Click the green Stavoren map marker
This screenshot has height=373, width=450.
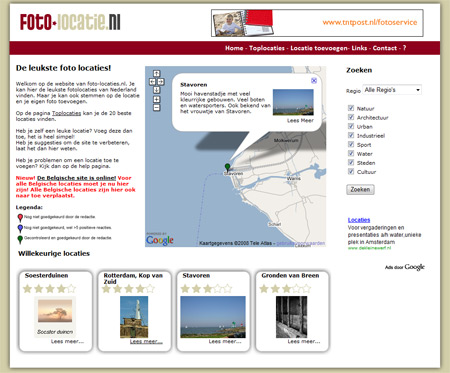(227, 167)
